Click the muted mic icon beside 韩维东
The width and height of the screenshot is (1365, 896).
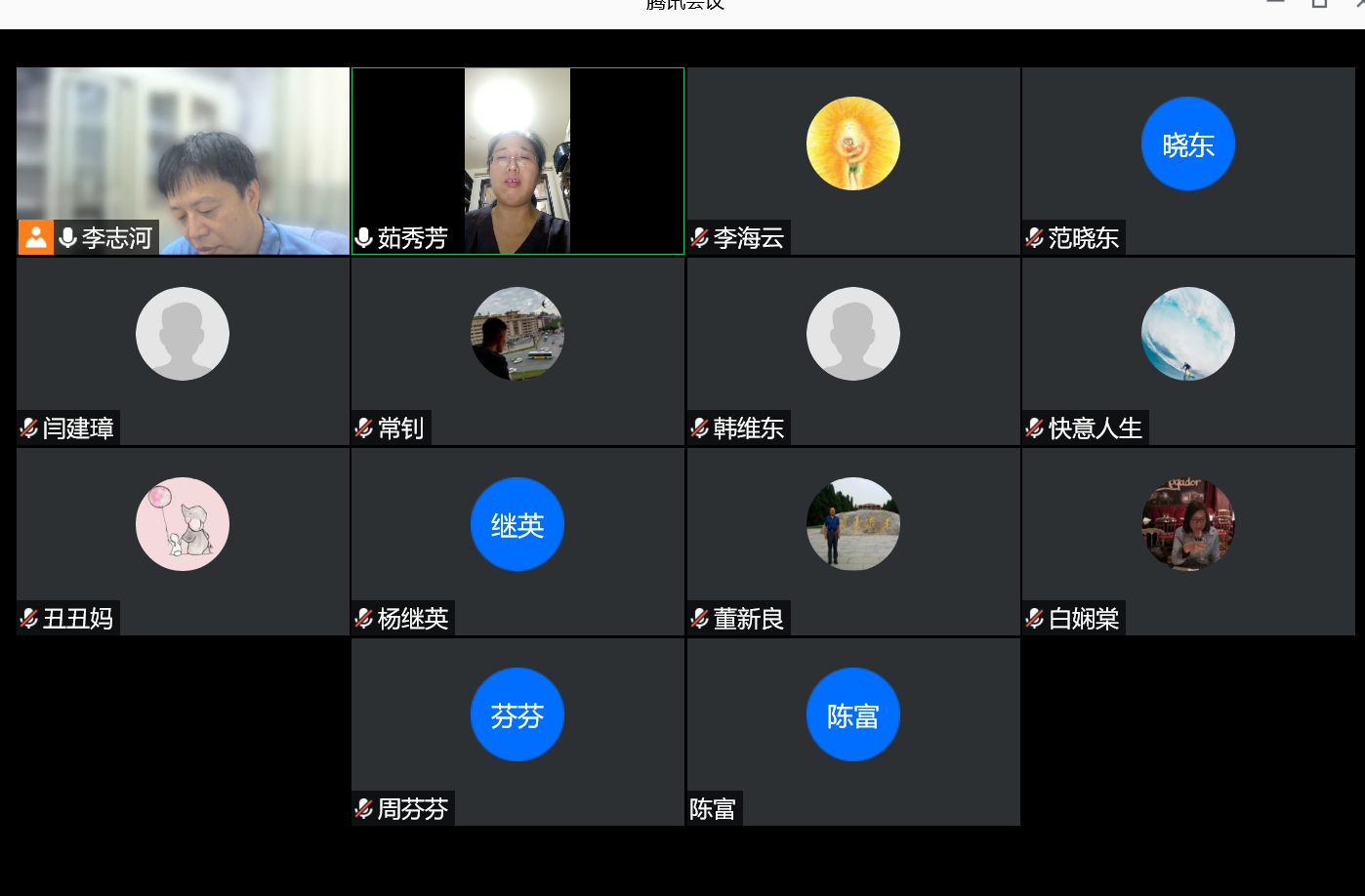pyautogui.click(x=700, y=428)
